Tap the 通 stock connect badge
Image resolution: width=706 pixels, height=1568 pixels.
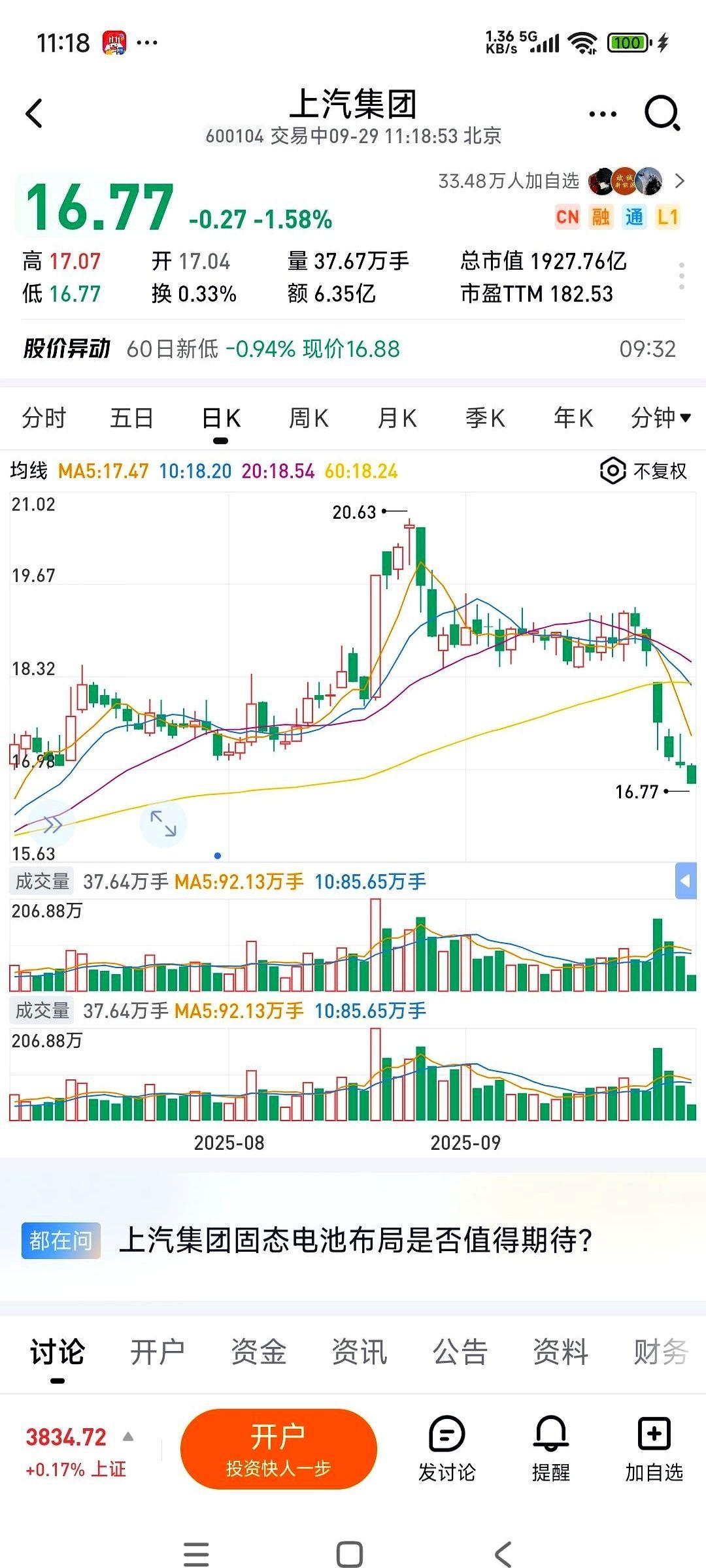[x=634, y=217]
